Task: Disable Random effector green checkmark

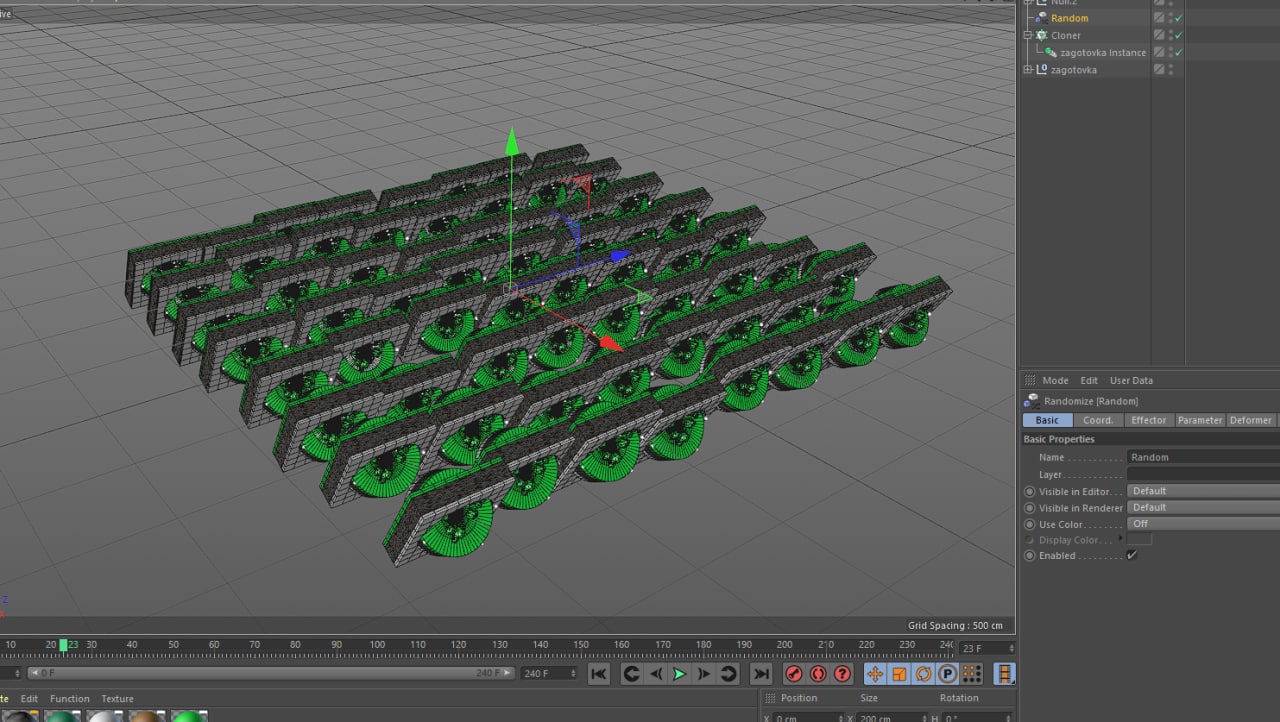Action: click(x=1179, y=18)
